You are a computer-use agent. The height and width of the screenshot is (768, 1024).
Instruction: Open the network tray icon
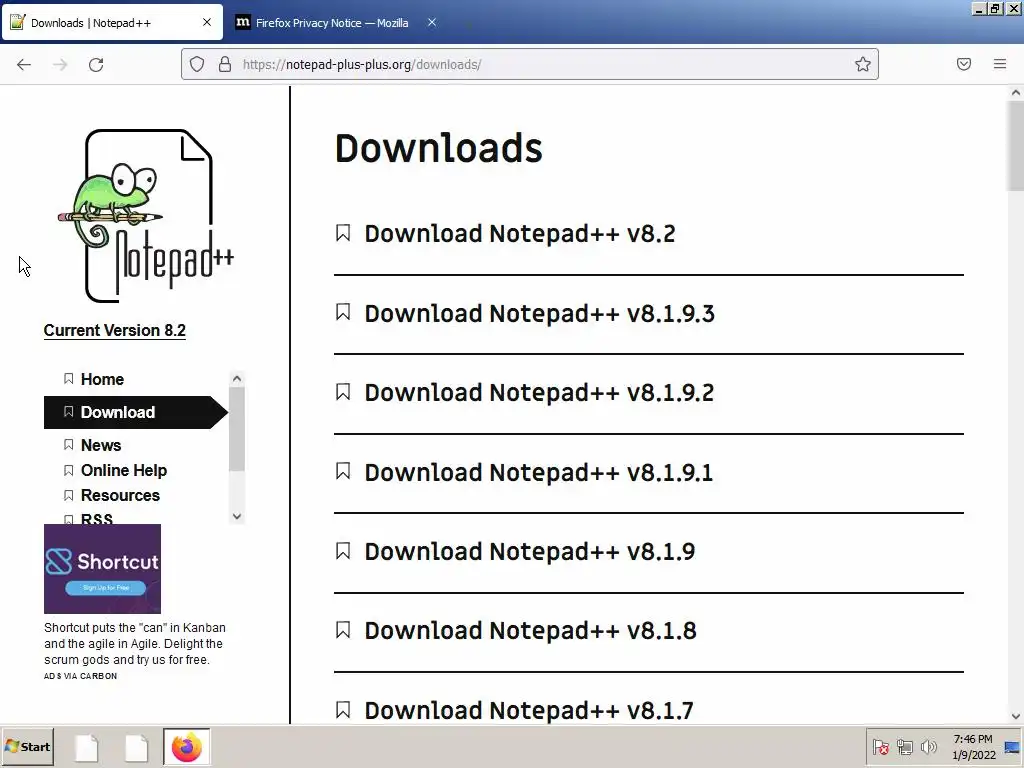click(x=904, y=746)
